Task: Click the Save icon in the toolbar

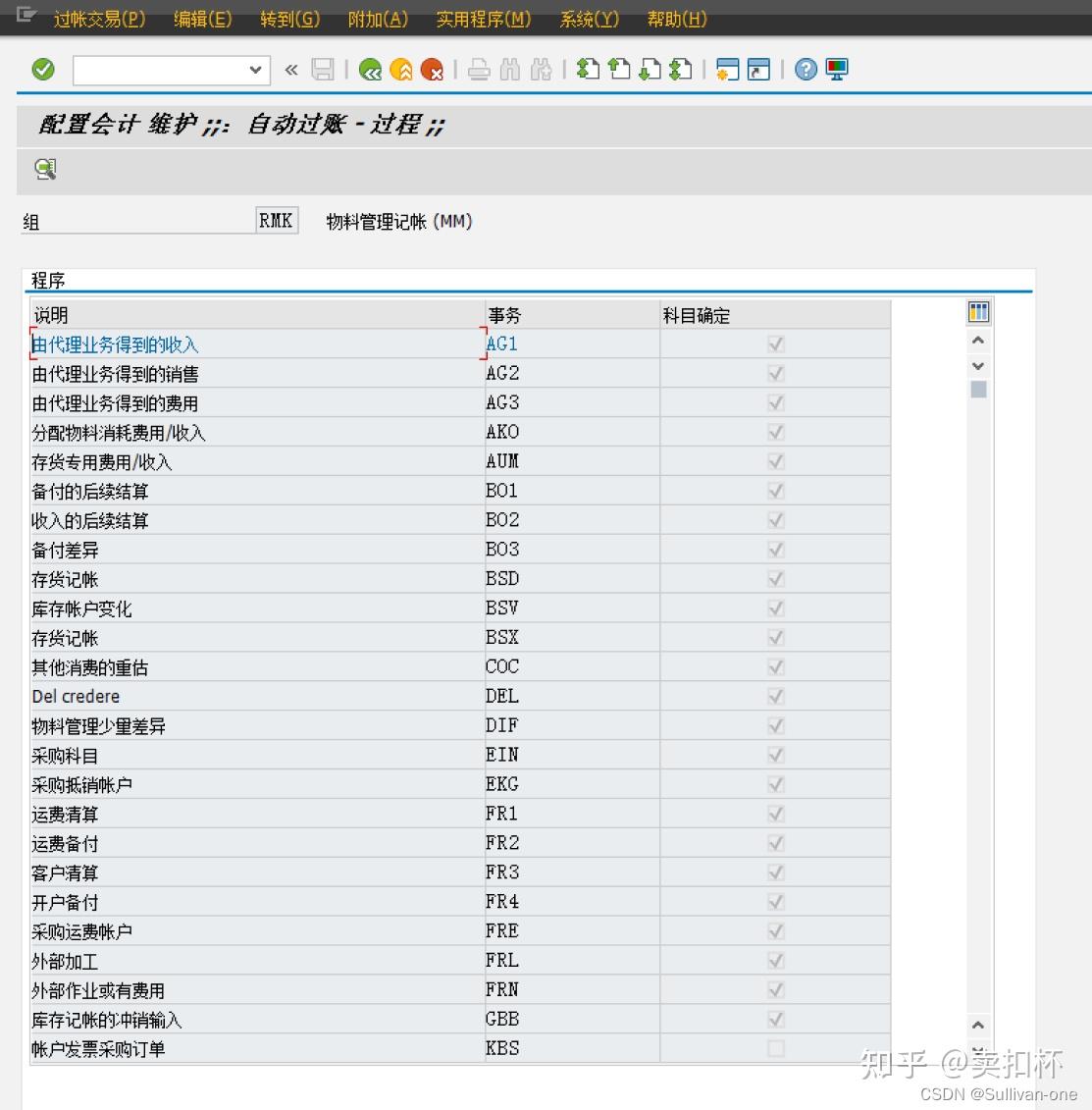Action: click(x=323, y=69)
